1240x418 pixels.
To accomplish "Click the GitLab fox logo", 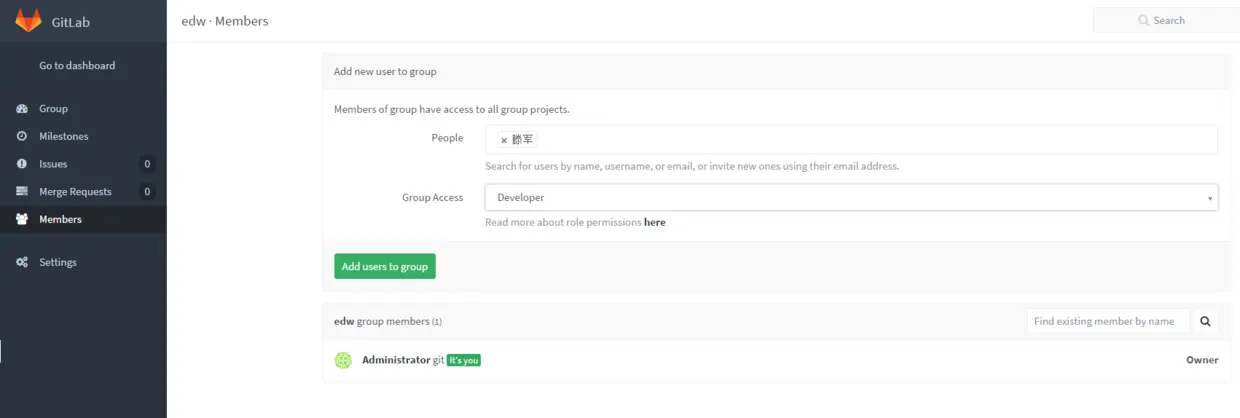I will 28,20.
